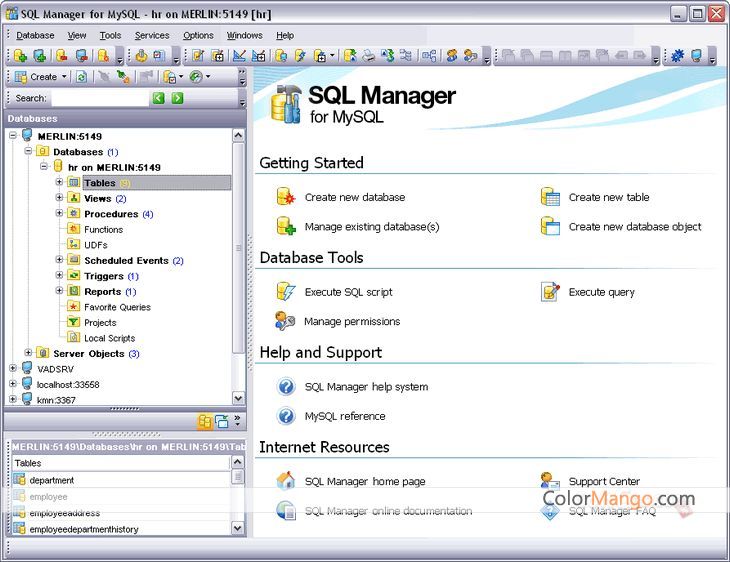
Task: Open the Windows menu
Action: 244,35
